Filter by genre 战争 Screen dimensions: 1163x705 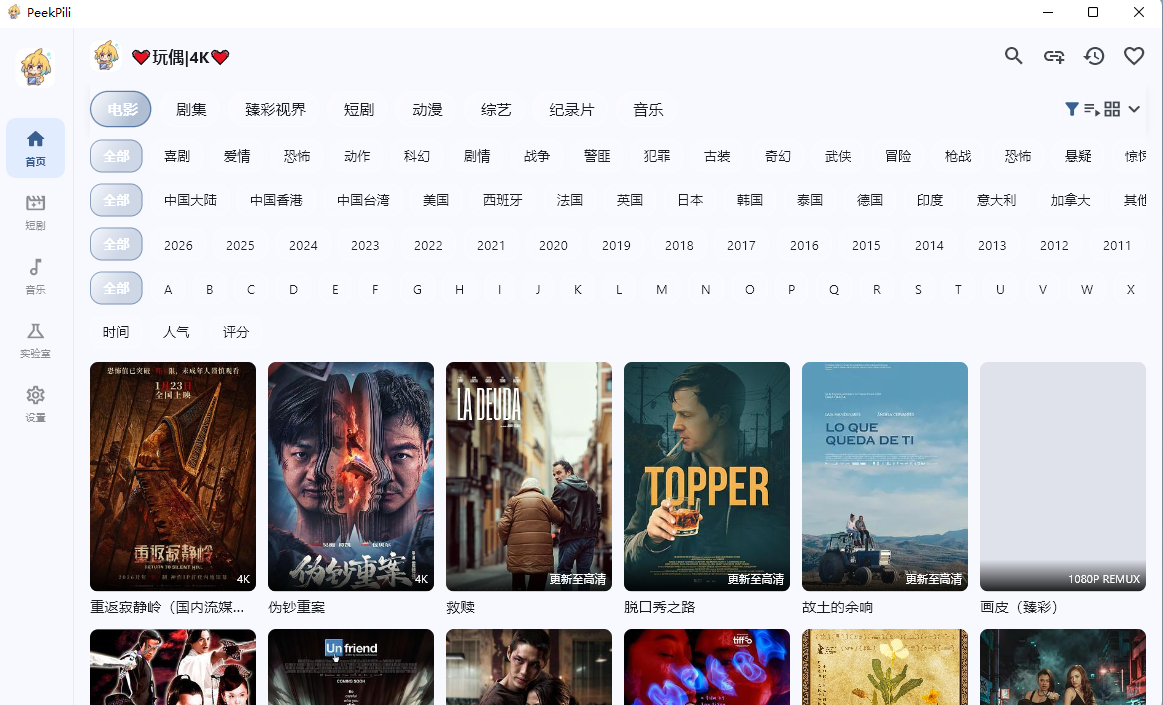537,156
